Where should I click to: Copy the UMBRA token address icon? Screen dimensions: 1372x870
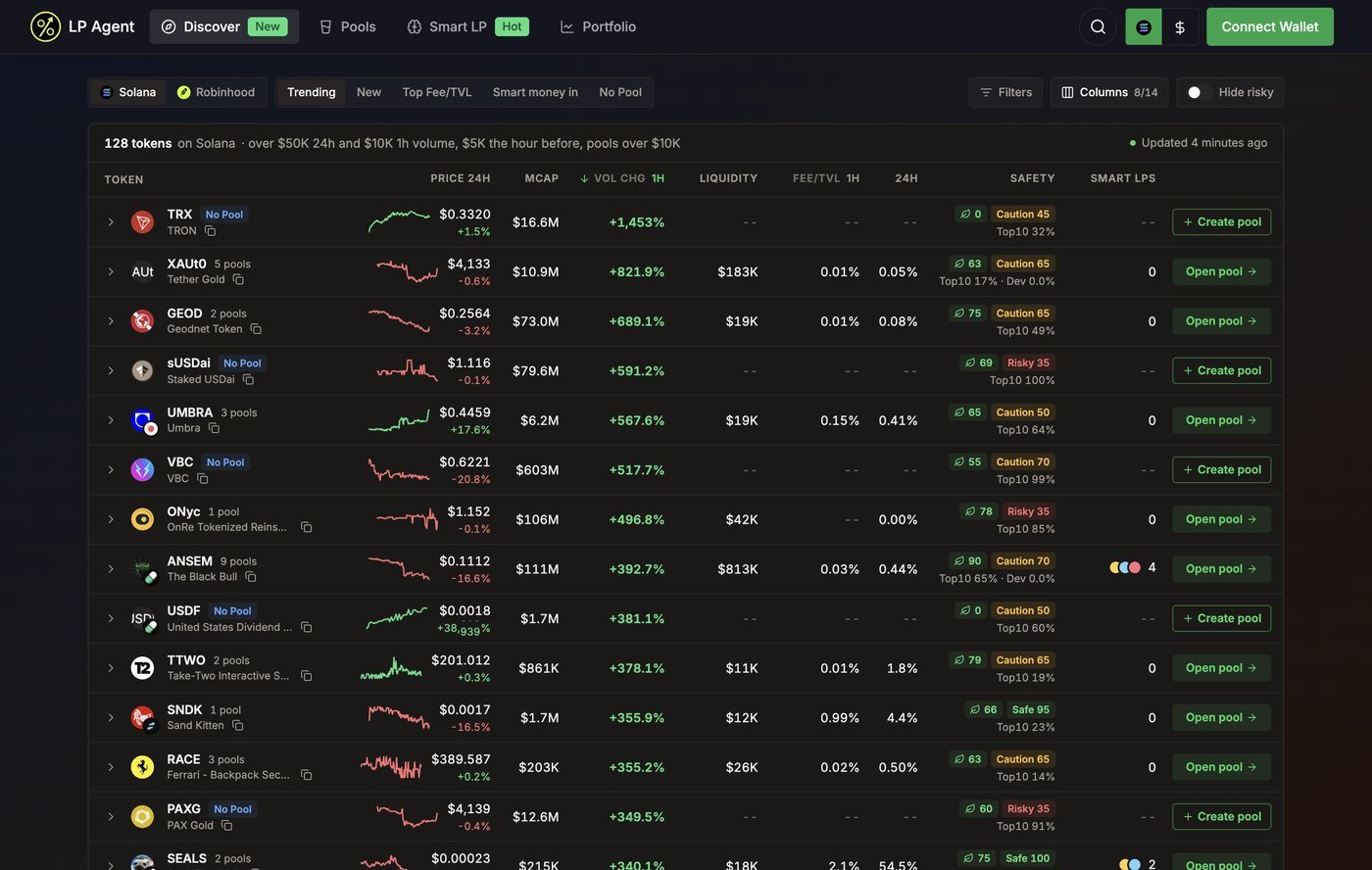(x=214, y=428)
